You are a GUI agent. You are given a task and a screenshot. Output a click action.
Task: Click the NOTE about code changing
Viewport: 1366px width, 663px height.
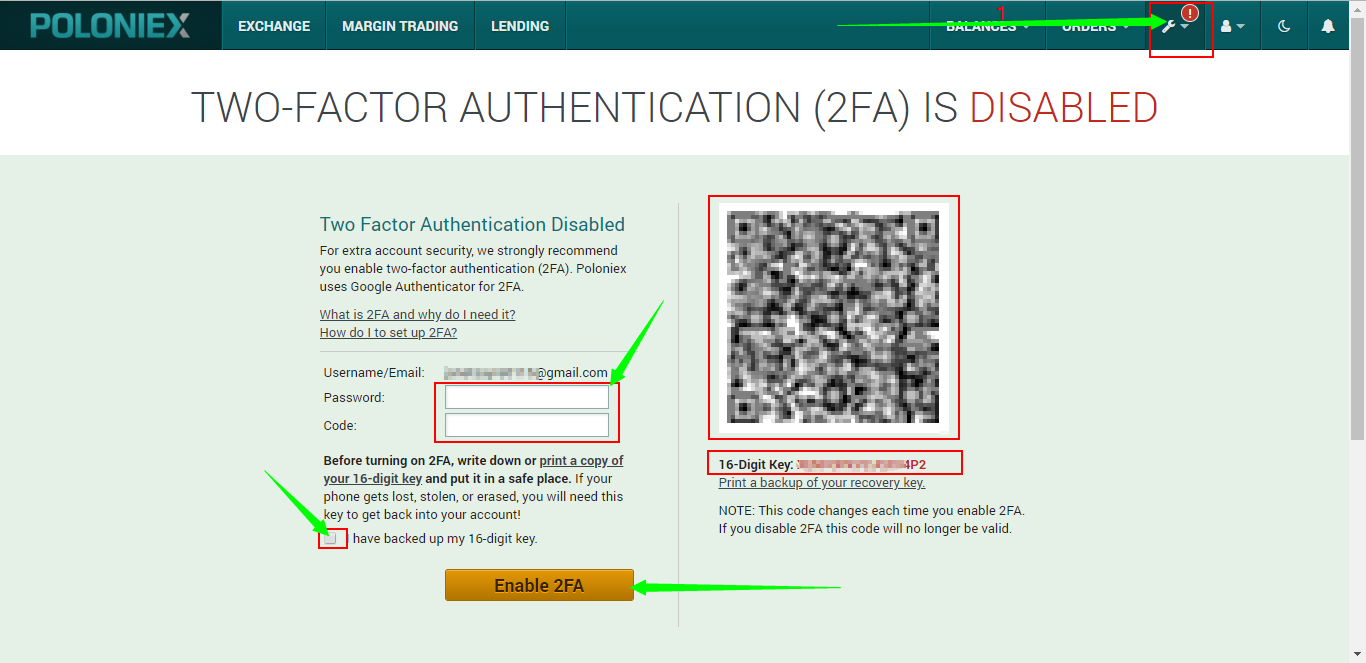coord(872,519)
